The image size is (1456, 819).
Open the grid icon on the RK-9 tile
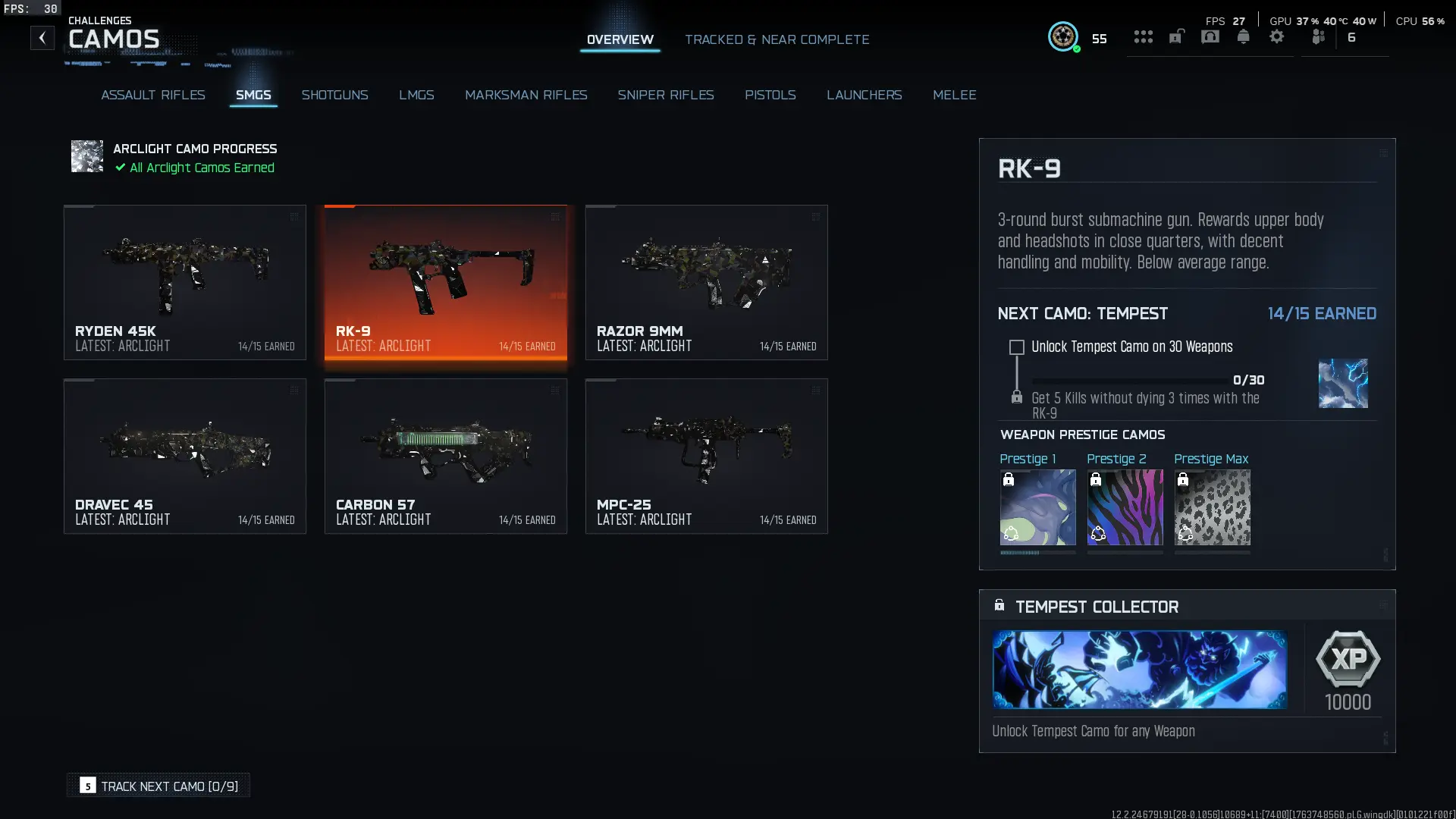[x=556, y=217]
